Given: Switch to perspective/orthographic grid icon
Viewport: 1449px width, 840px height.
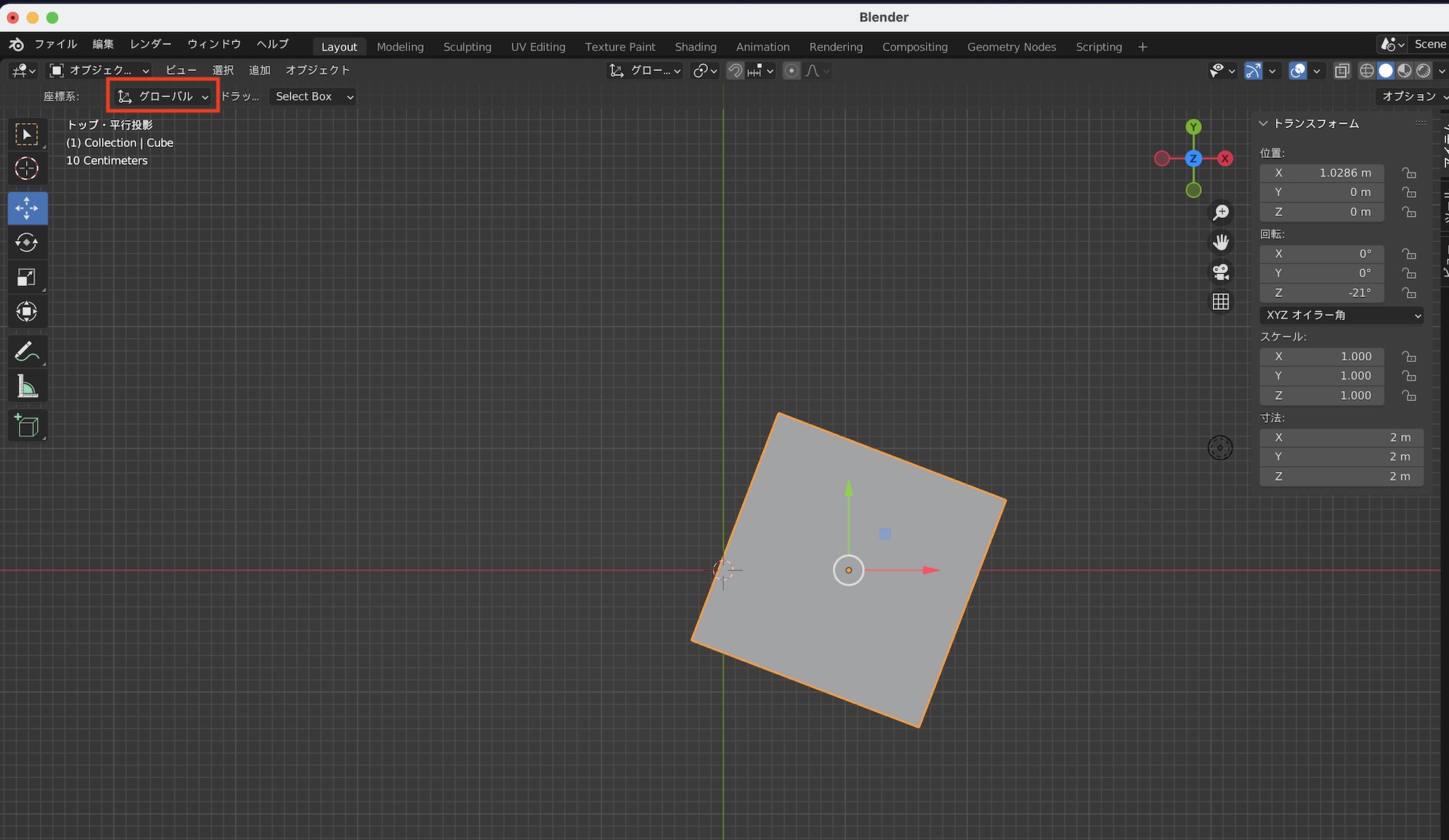Looking at the screenshot, I should 1221,301.
